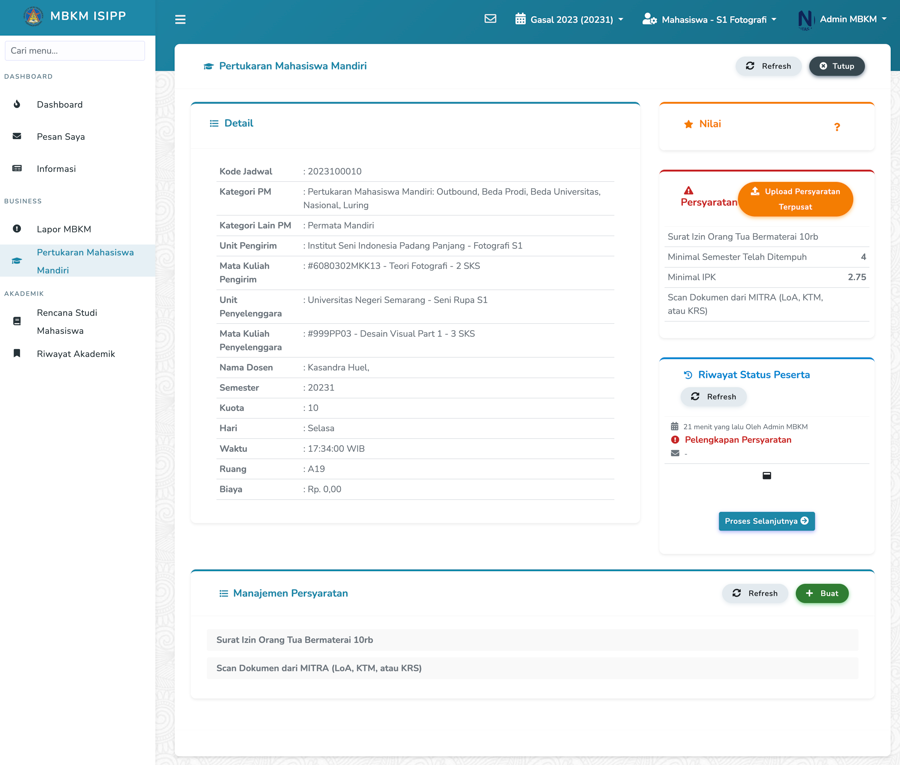Open the envelope messages icon in header
The height and width of the screenshot is (765, 900).
tap(490, 19)
